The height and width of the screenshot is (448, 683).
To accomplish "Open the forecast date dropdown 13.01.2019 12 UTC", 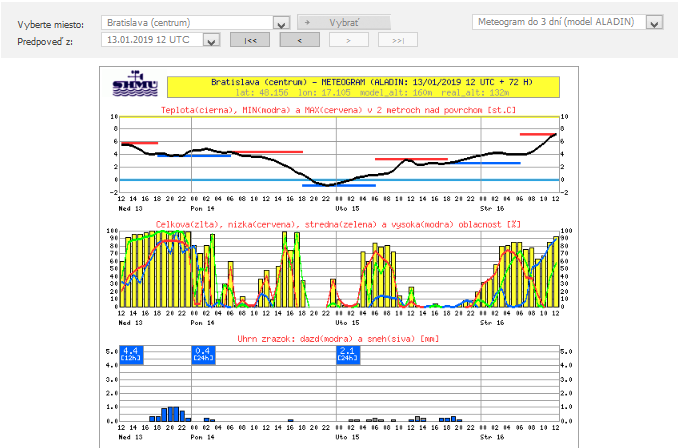I will click(160, 40).
